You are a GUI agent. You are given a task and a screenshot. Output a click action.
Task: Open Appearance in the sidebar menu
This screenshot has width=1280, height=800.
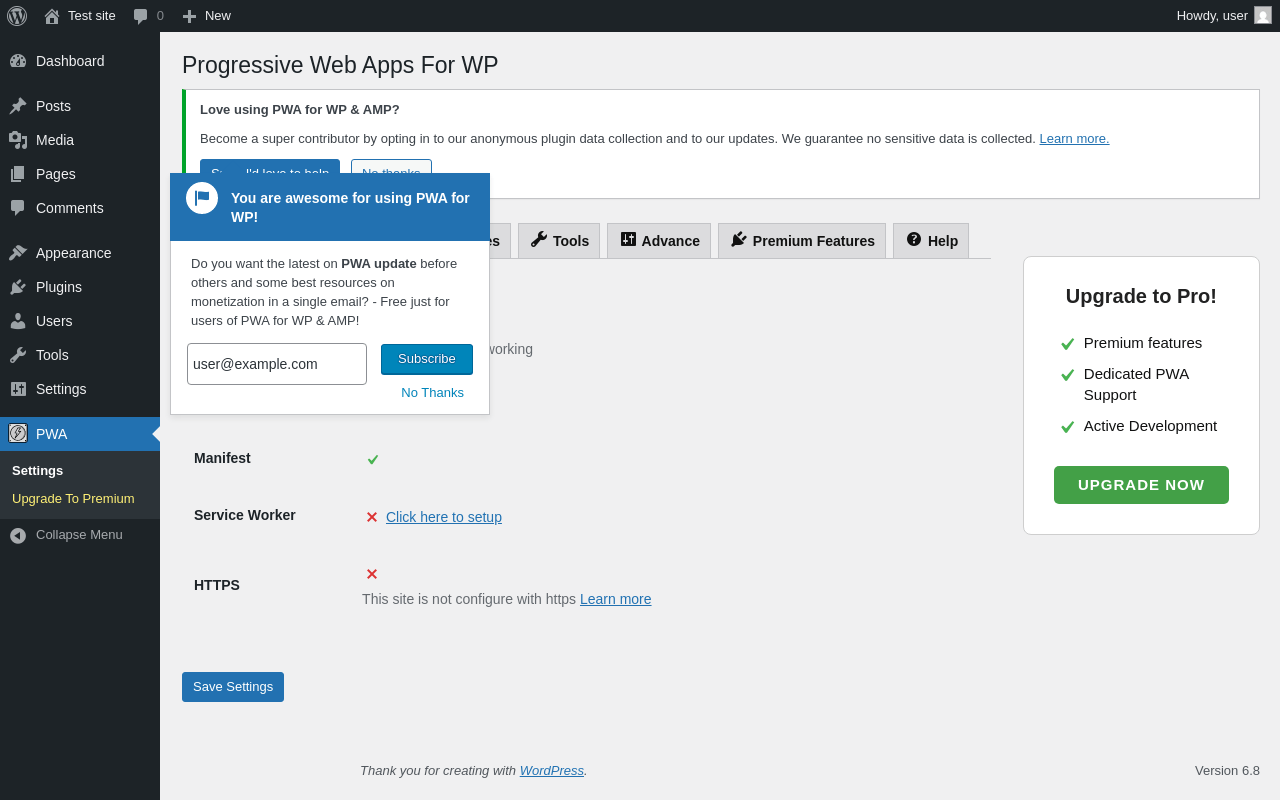click(73, 253)
